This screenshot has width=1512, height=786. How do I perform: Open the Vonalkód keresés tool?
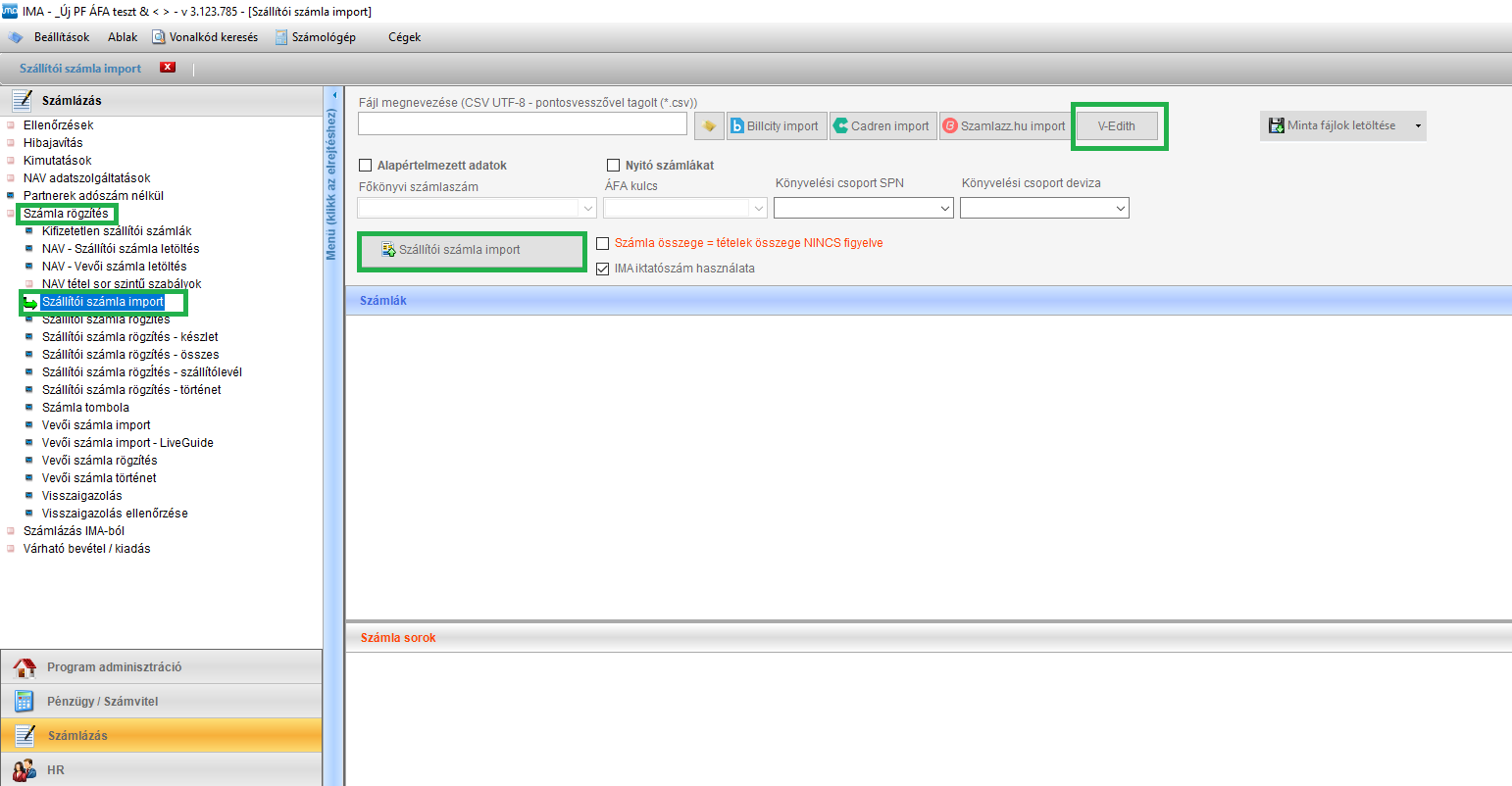click(205, 37)
